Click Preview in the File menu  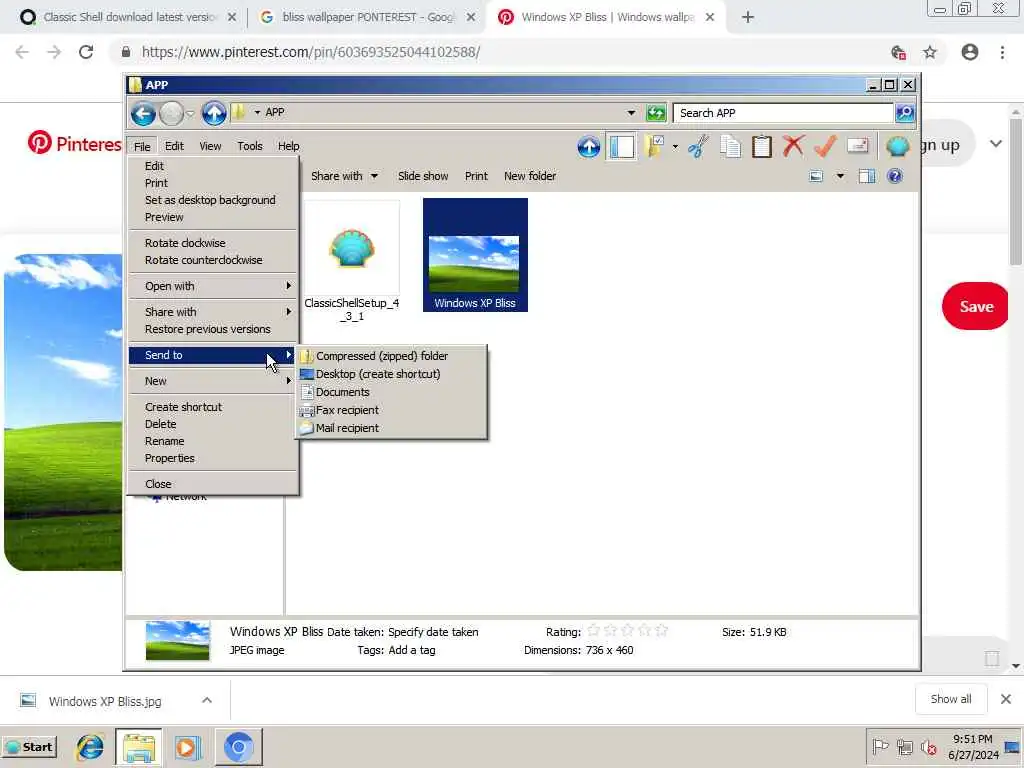coord(213,217)
